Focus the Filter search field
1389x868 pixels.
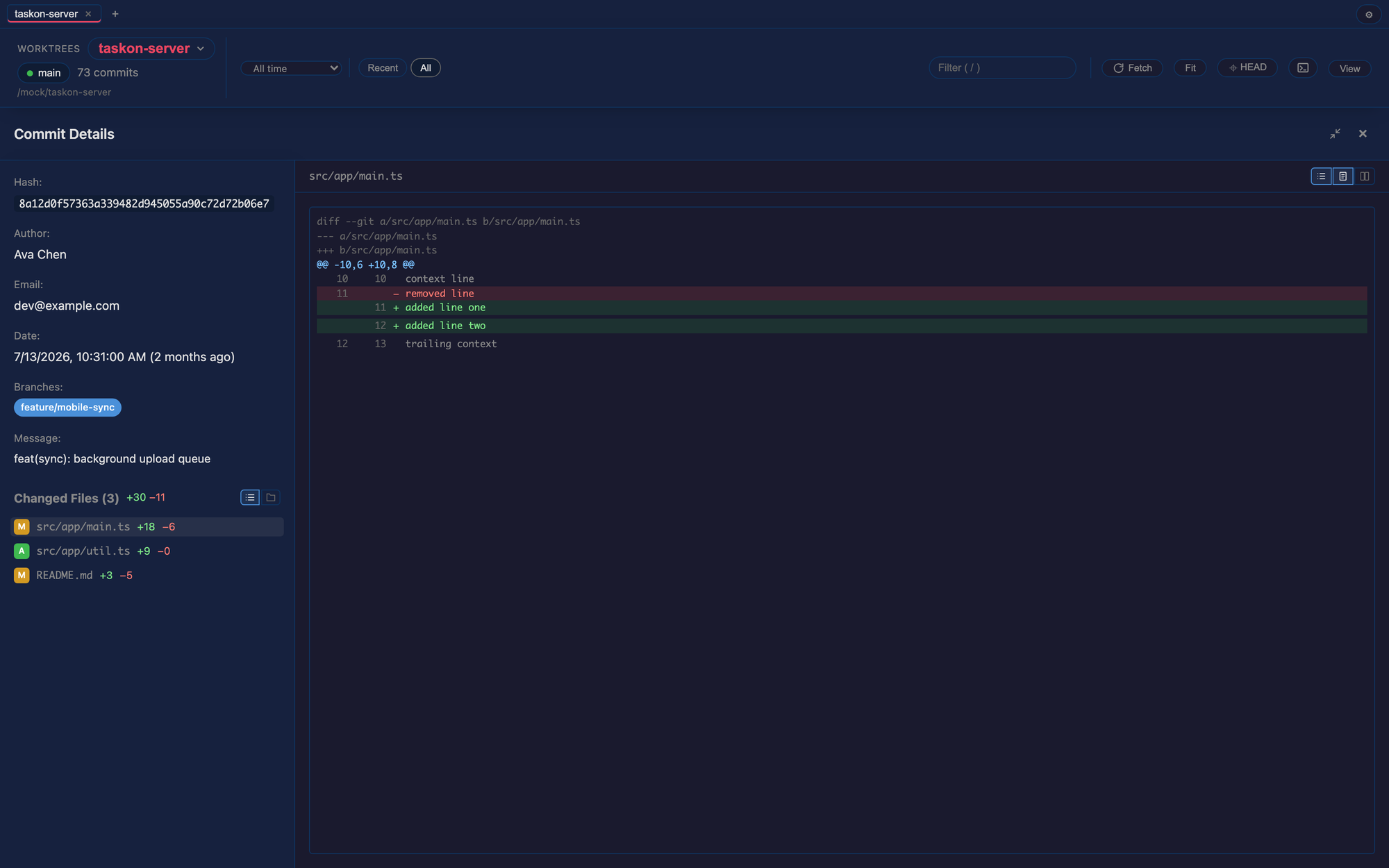tap(1002, 68)
